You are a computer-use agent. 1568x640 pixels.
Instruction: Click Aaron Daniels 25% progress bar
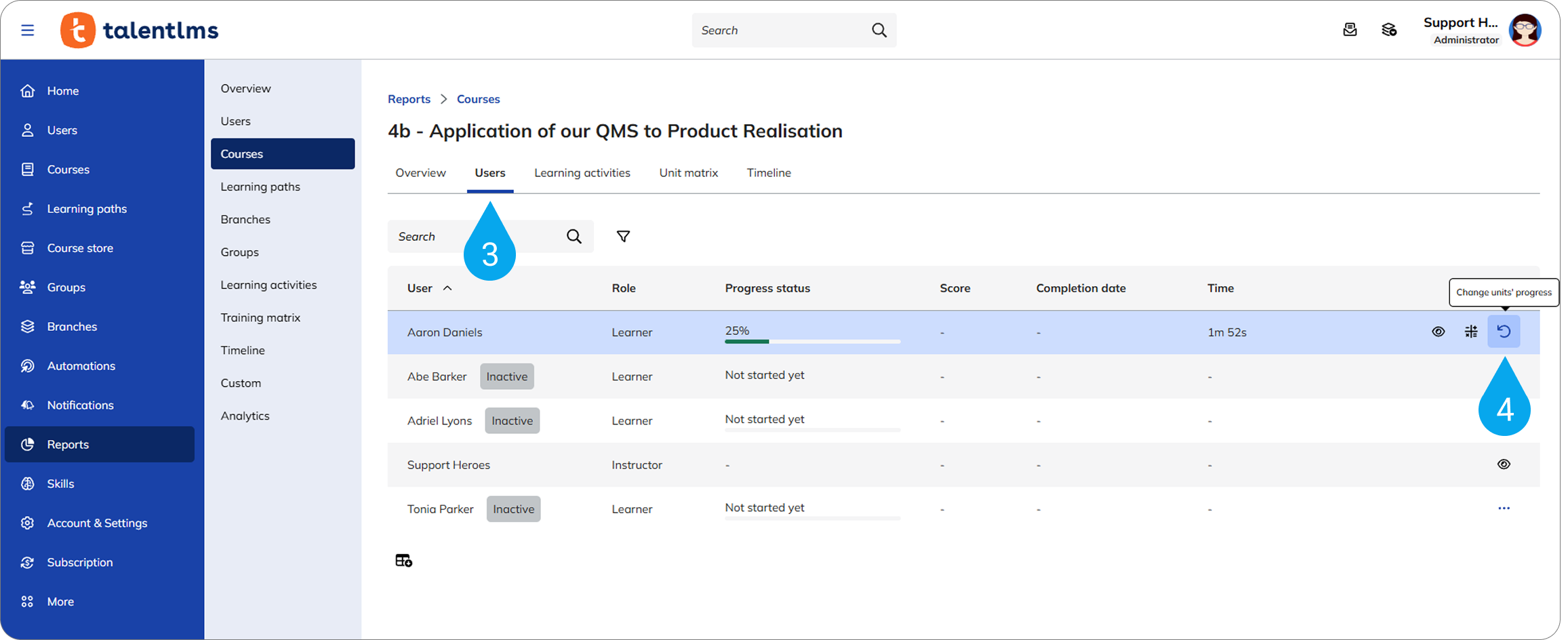pyautogui.click(x=812, y=341)
